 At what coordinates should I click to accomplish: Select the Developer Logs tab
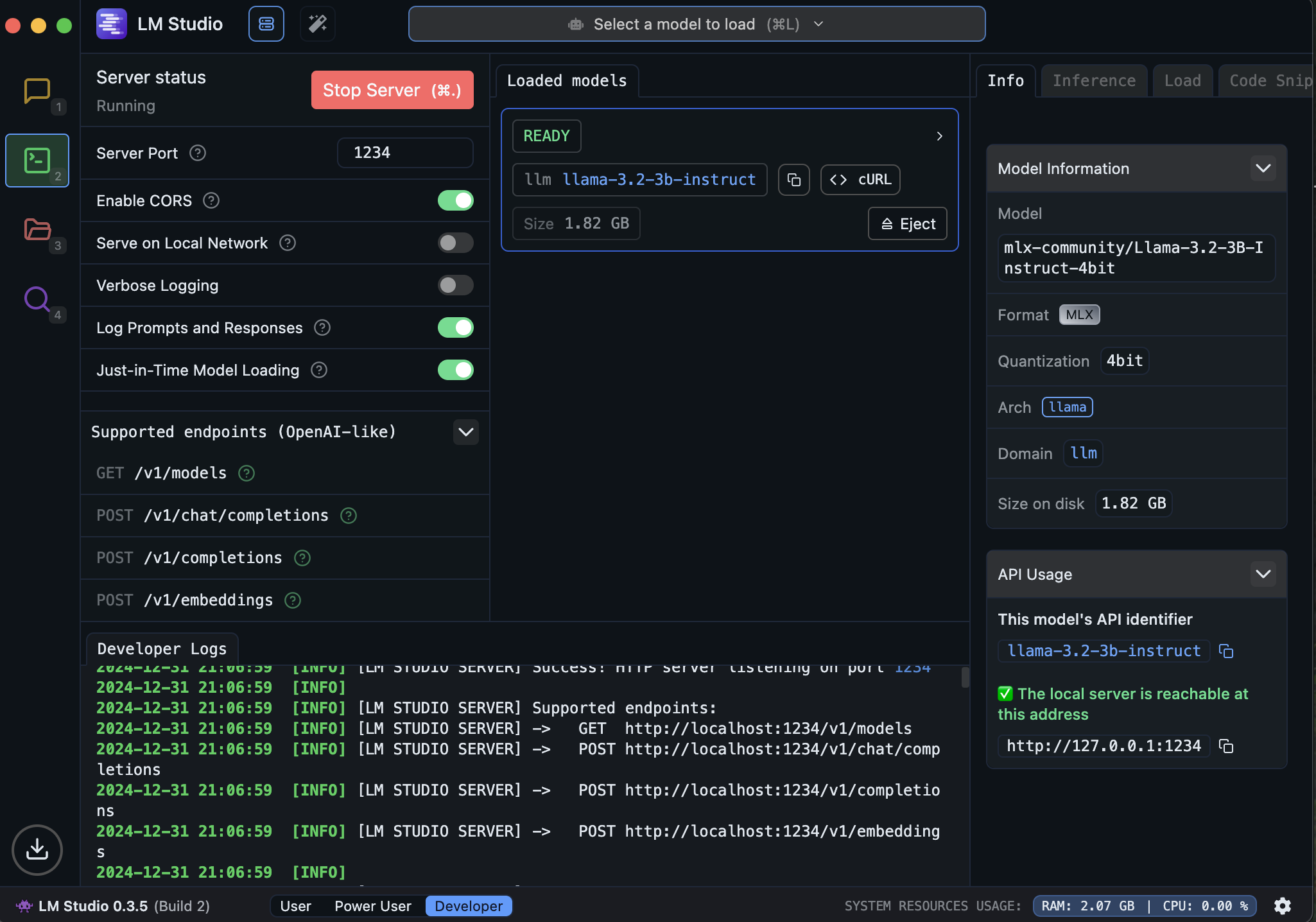click(x=162, y=649)
